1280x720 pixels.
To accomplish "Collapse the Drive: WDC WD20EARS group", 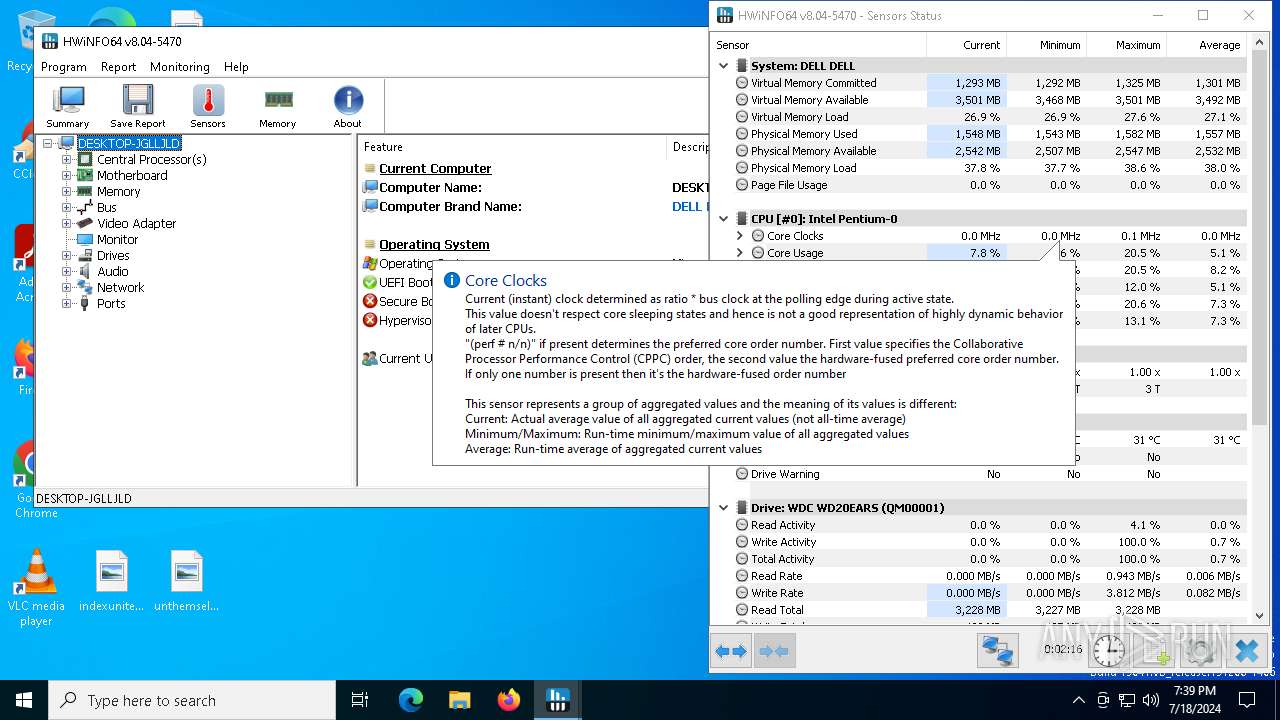I will (723, 508).
